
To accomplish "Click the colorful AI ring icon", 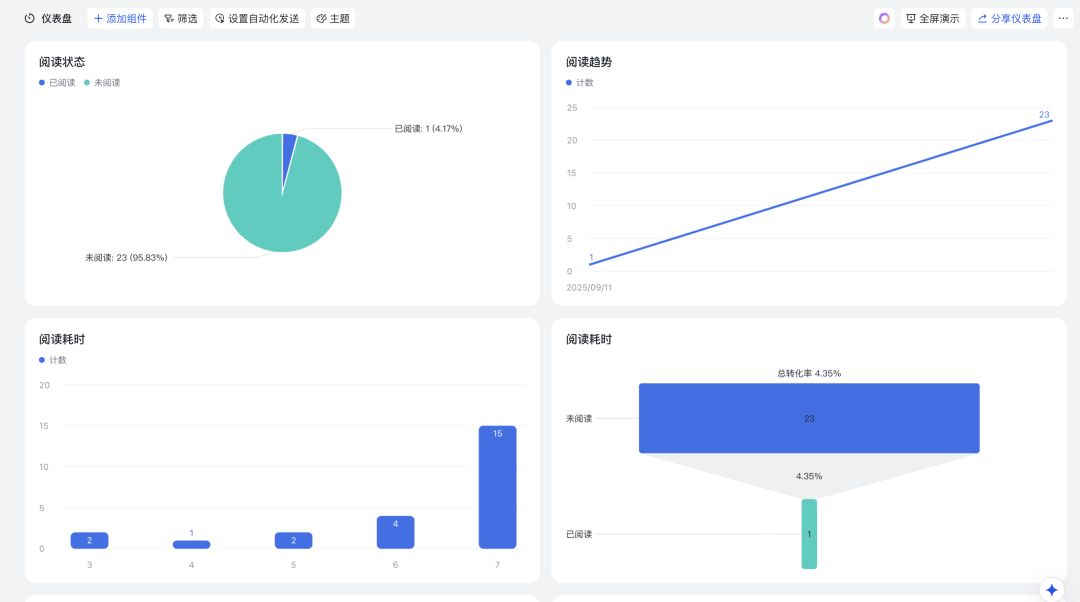I will tap(884, 18).
